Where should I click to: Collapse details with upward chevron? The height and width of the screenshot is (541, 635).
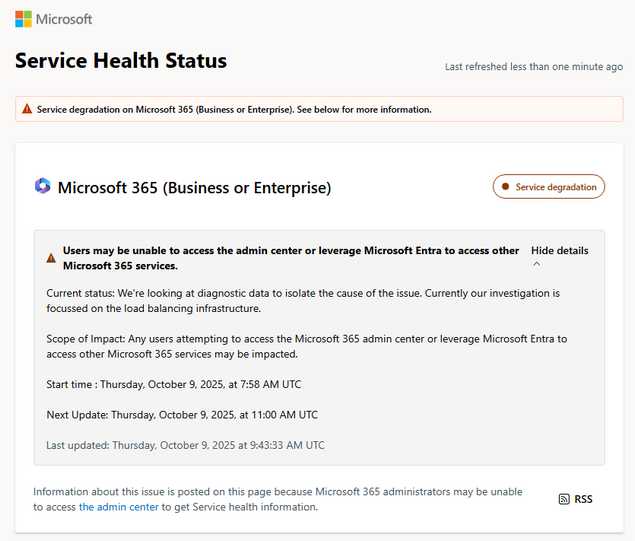click(537, 264)
